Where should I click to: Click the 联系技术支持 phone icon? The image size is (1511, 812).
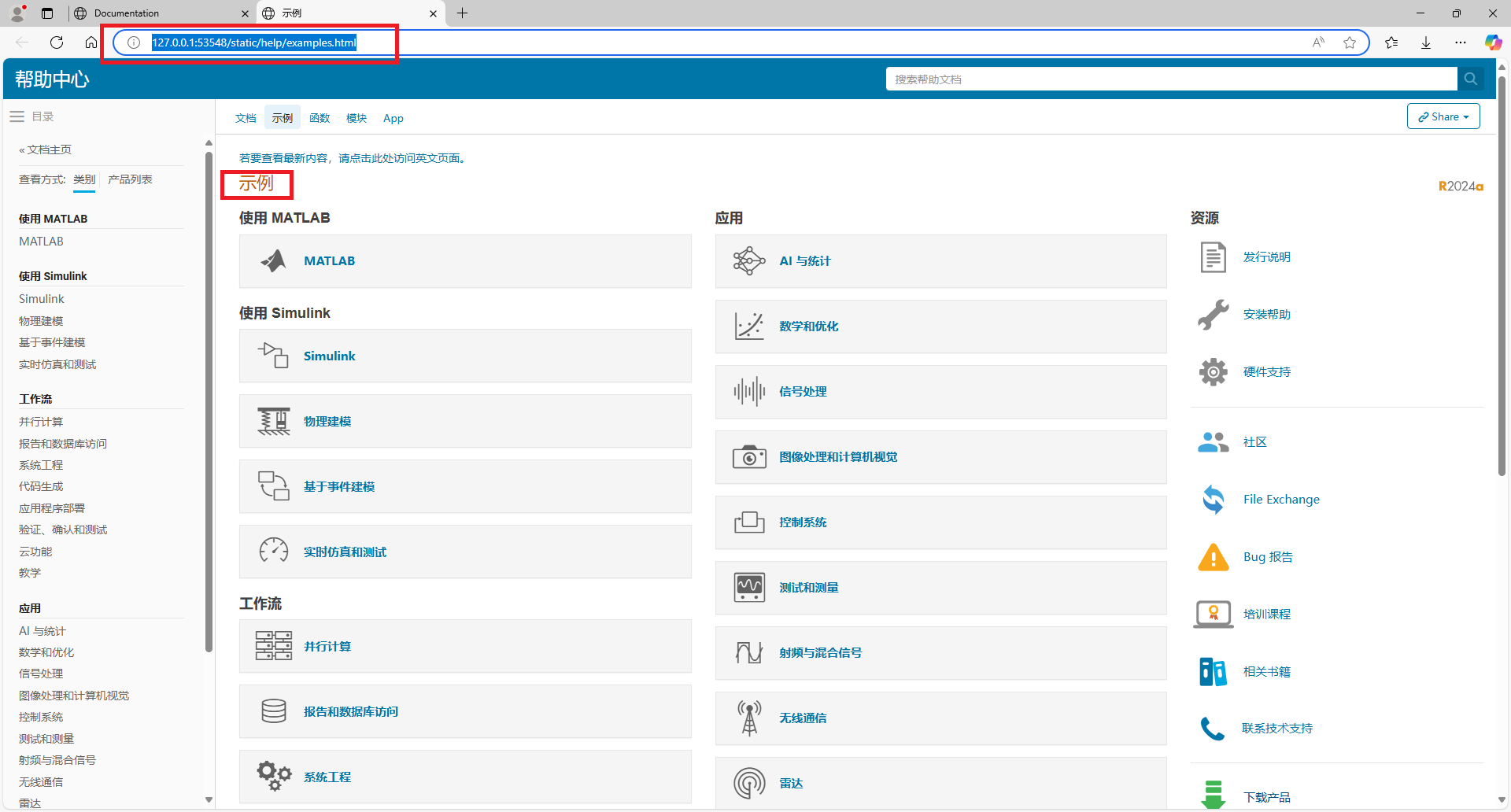coord(1213,729)
